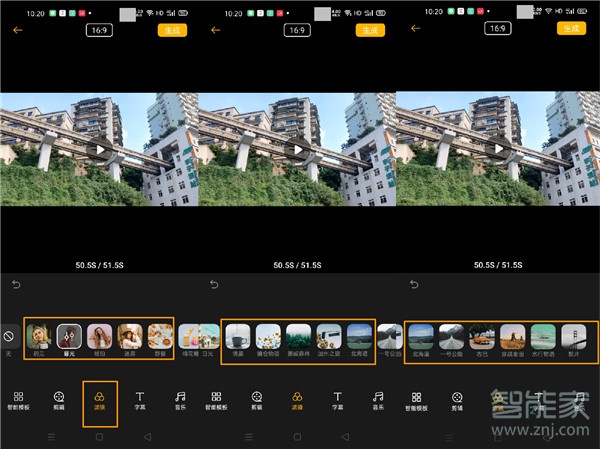The image size is (600, 449).
Task: Select the 吉巴 vintage car filter
Action: point(482,336)
